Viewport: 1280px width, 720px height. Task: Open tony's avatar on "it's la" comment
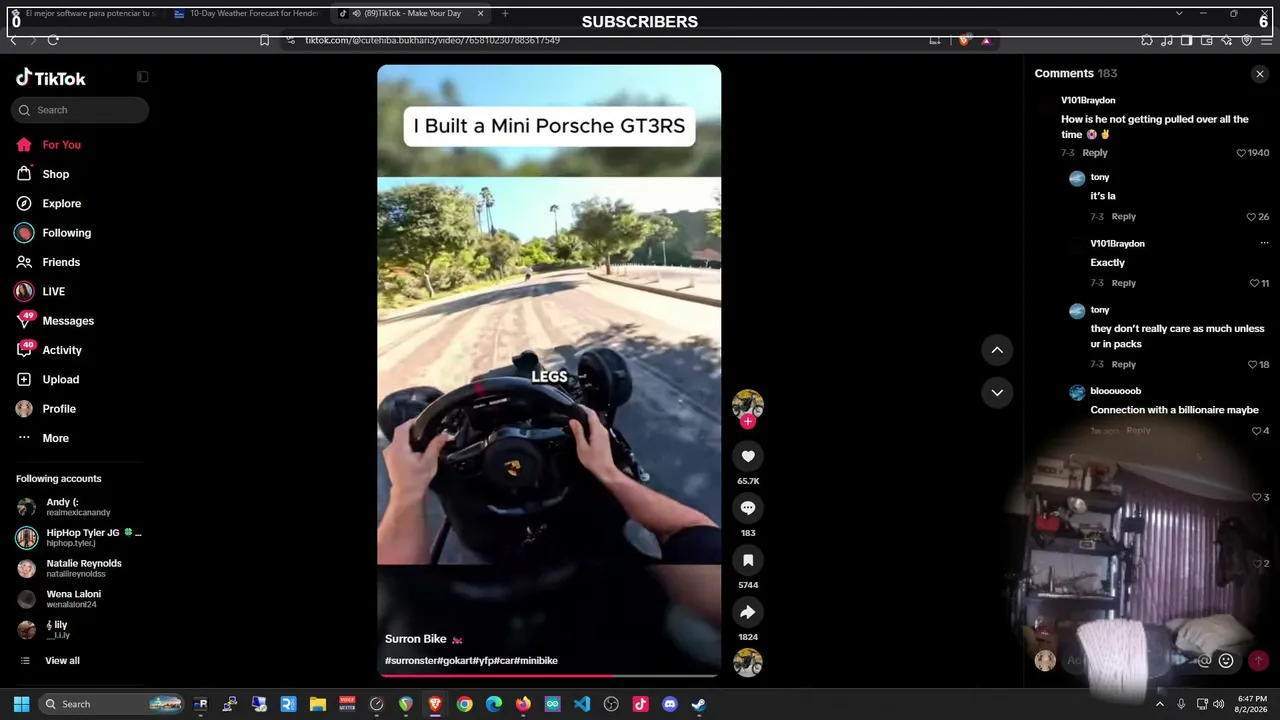1077,178
